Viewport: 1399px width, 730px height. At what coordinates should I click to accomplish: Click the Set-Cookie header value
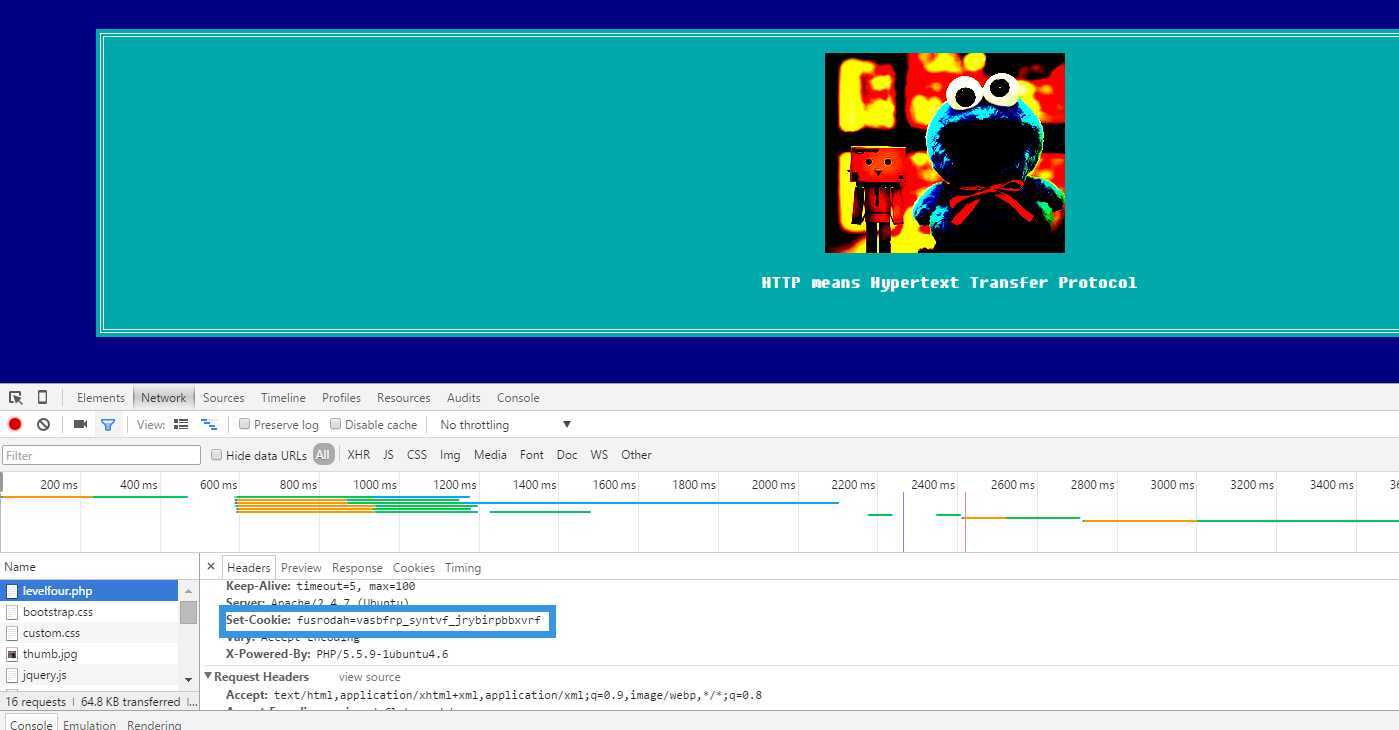click(418, 620)
